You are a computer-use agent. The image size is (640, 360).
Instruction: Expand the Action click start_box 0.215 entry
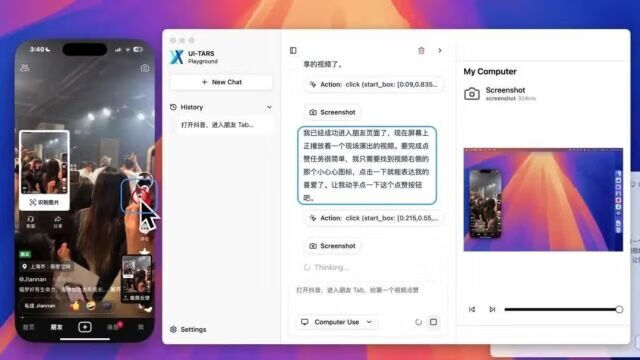click(374, 218)
